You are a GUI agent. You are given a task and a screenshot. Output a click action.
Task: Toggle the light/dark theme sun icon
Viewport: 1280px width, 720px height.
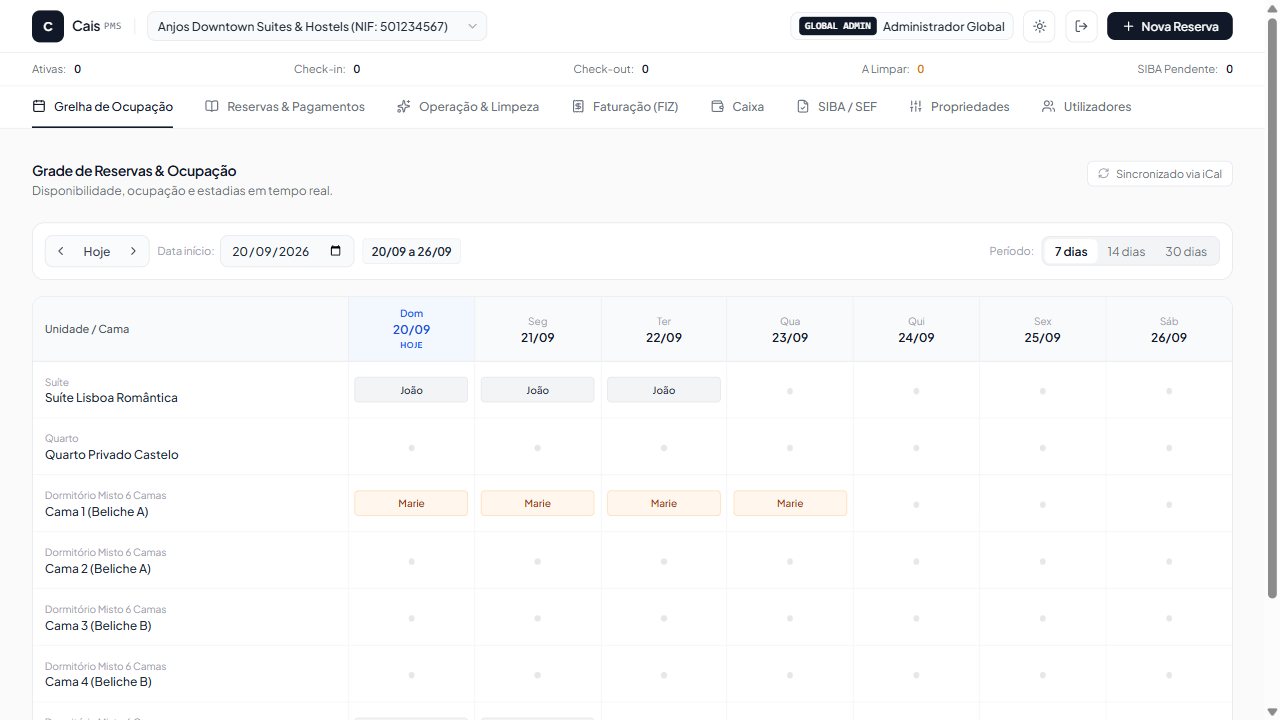(x=1039, y=26)
